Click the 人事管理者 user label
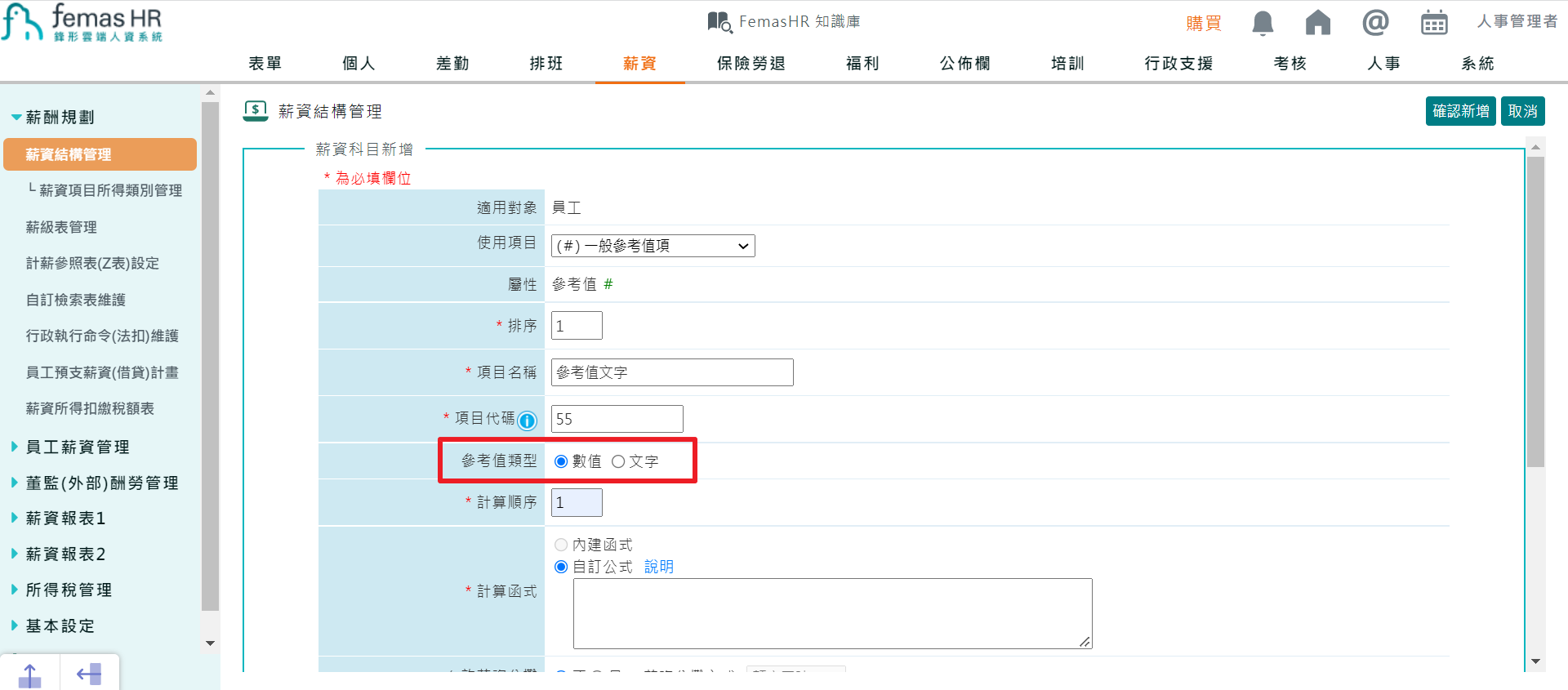Screen dimensions: 1568x690 [x=1517, y=22]
